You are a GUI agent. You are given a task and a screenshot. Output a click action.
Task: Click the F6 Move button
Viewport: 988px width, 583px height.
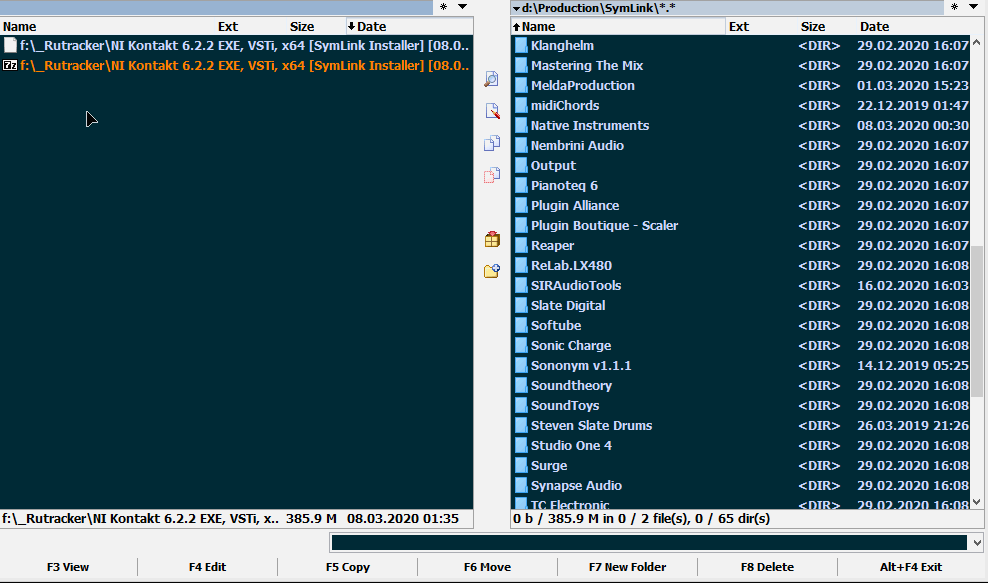pyautogui.click(x=488, y=567)
